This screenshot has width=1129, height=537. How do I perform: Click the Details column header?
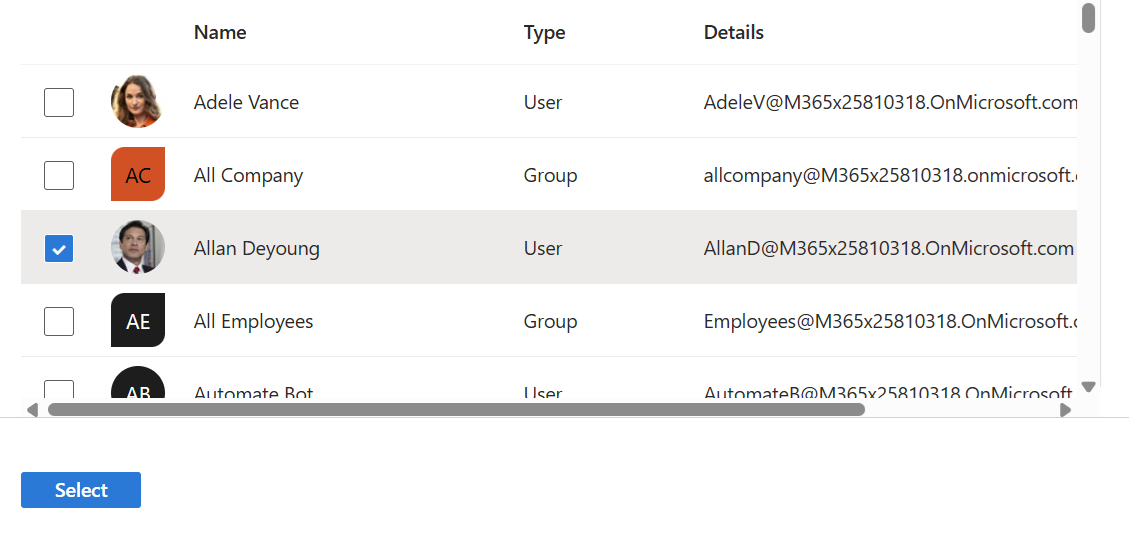tap(733, 32)
